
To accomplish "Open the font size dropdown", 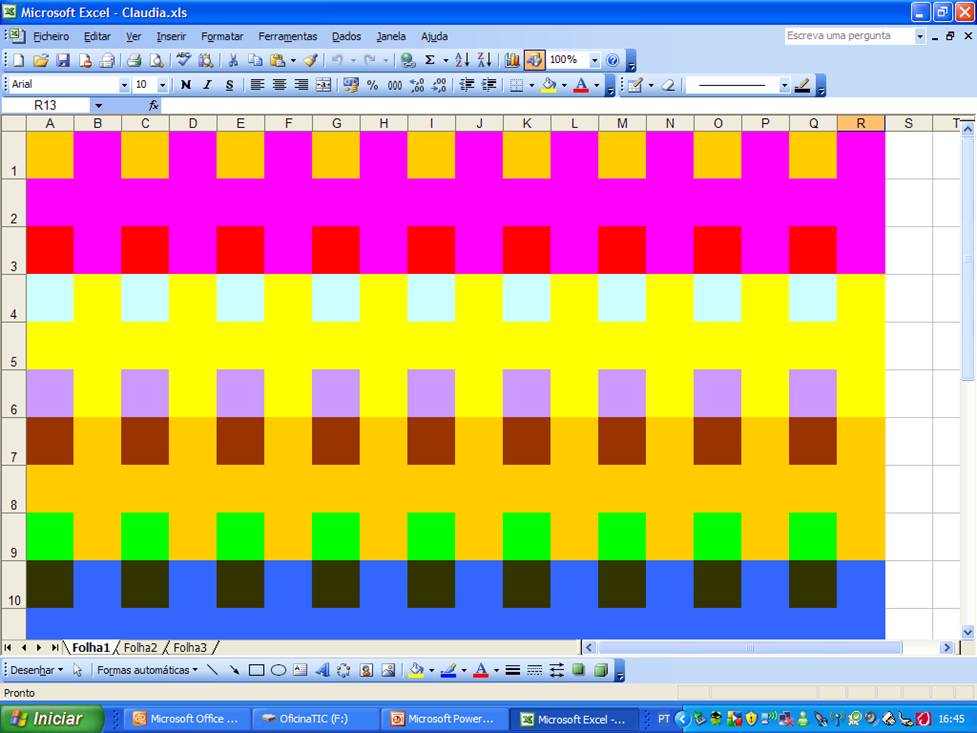I will coord(163,85).
